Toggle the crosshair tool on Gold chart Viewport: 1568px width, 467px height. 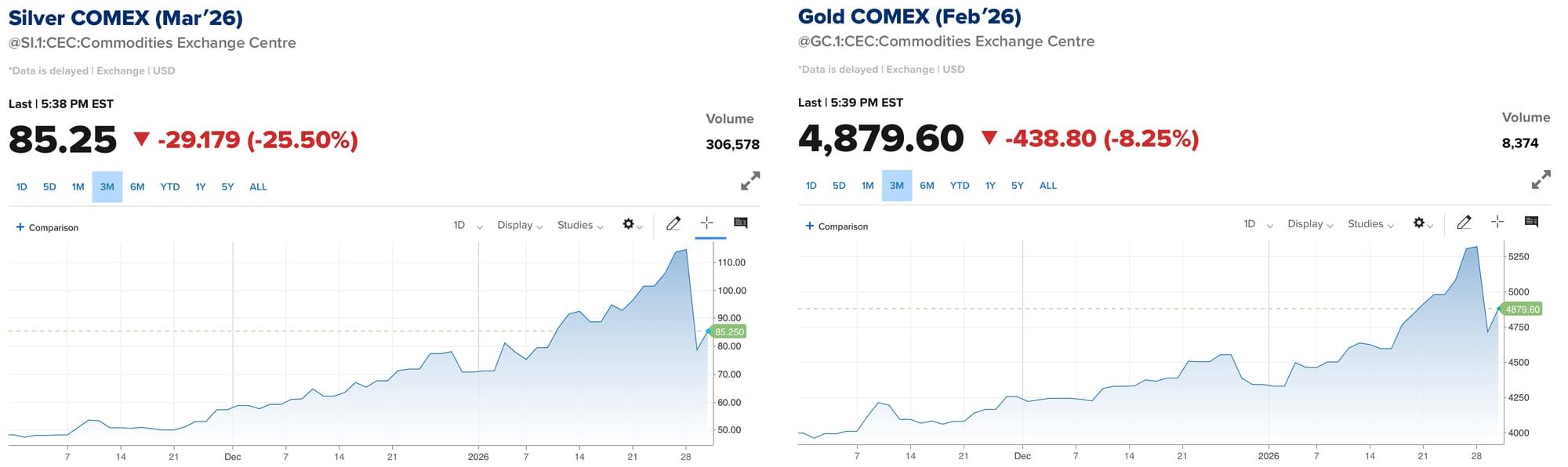[x=1497, y=222]
